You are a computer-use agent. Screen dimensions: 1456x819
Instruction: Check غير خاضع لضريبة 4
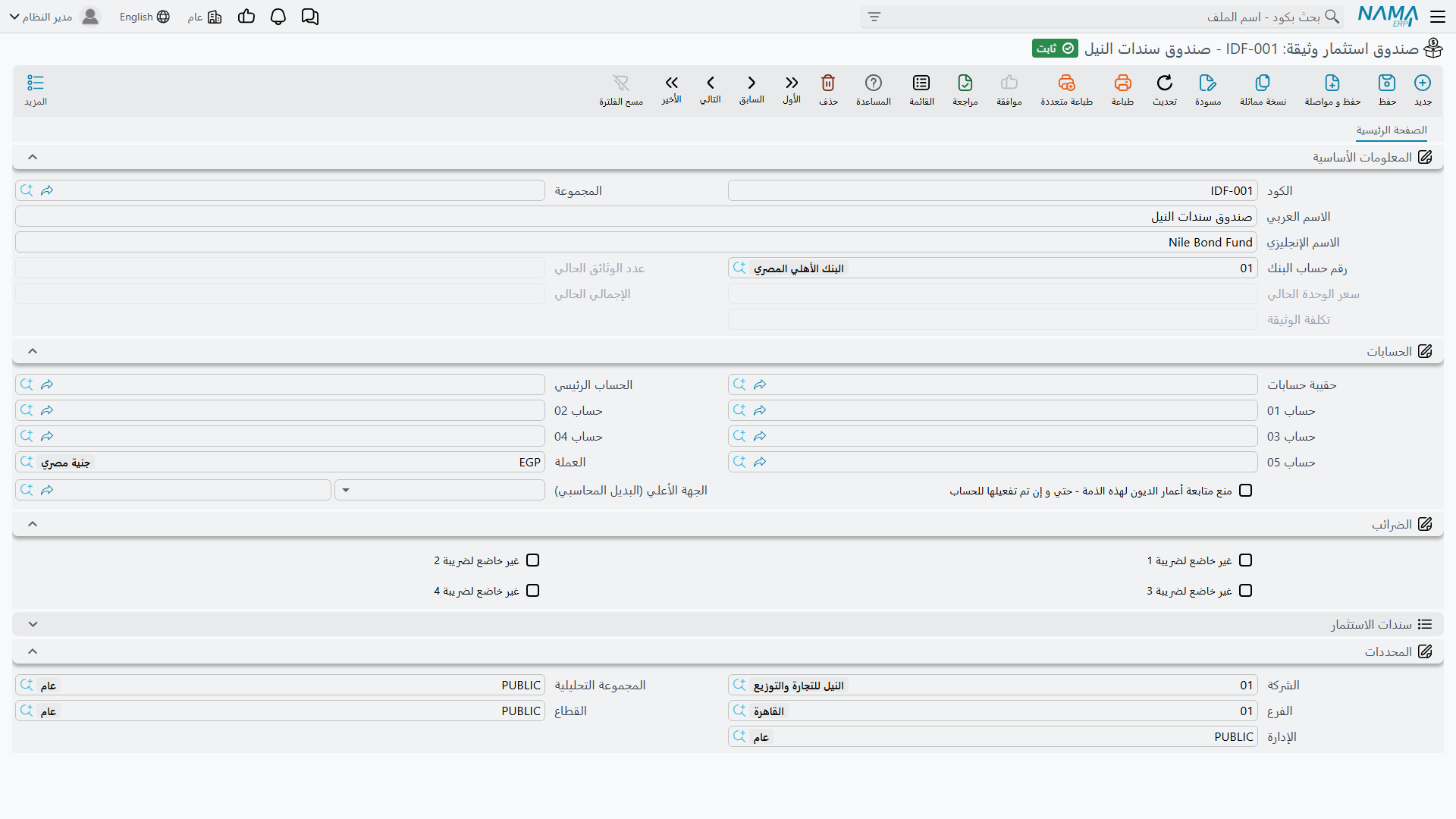tap(532, 591)
